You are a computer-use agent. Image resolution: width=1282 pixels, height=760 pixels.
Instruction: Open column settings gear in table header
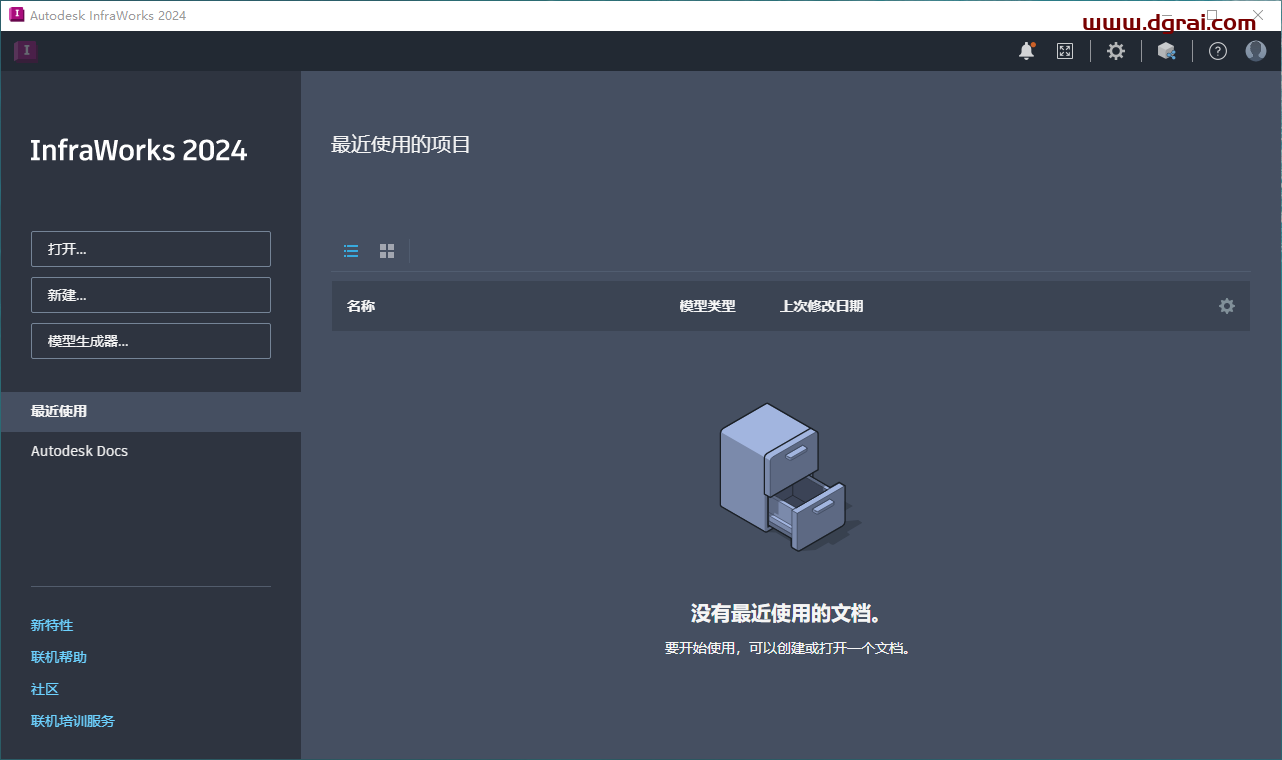1227,306
